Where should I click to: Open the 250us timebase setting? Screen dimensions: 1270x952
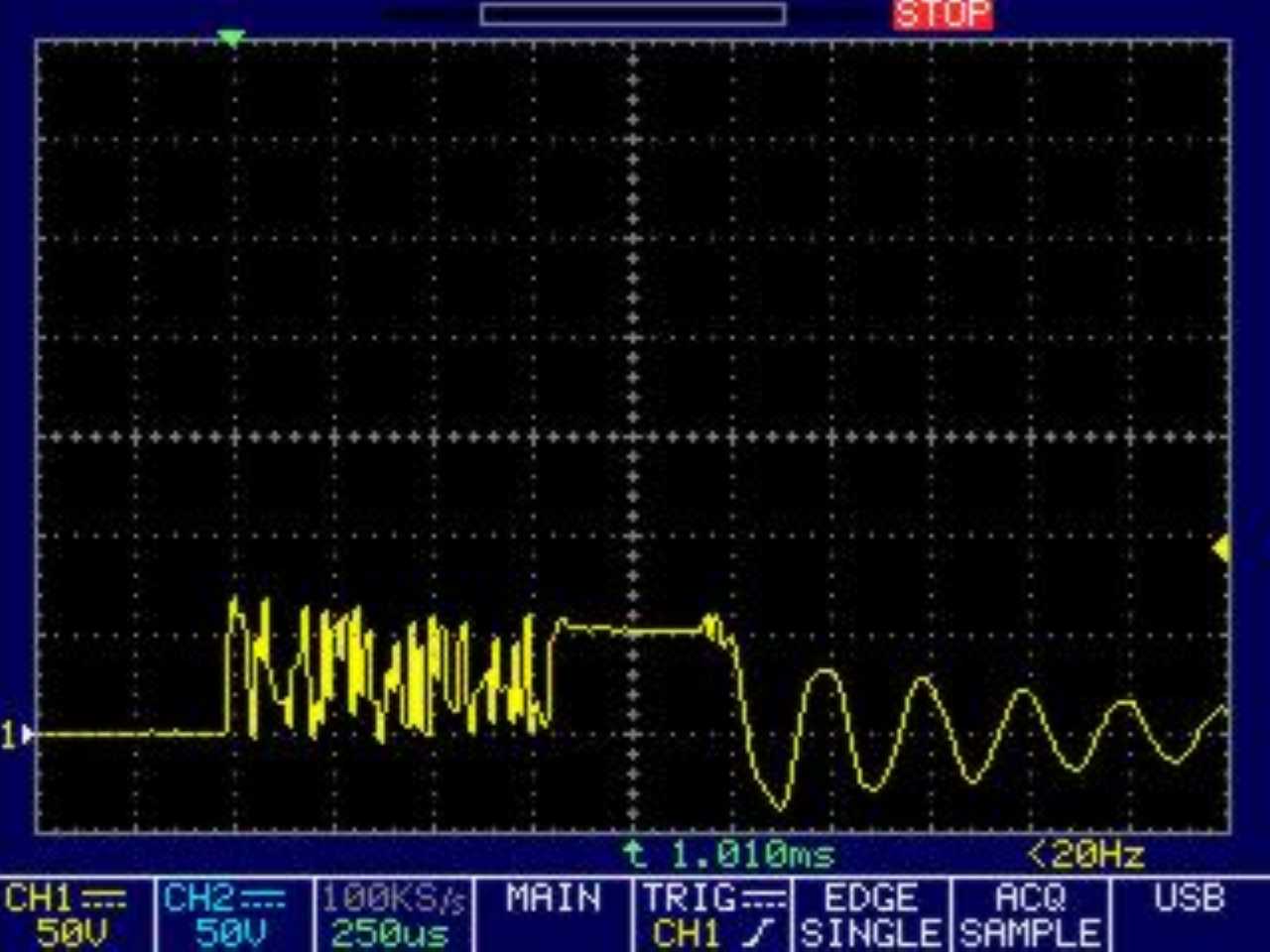[x=393, y=915]
